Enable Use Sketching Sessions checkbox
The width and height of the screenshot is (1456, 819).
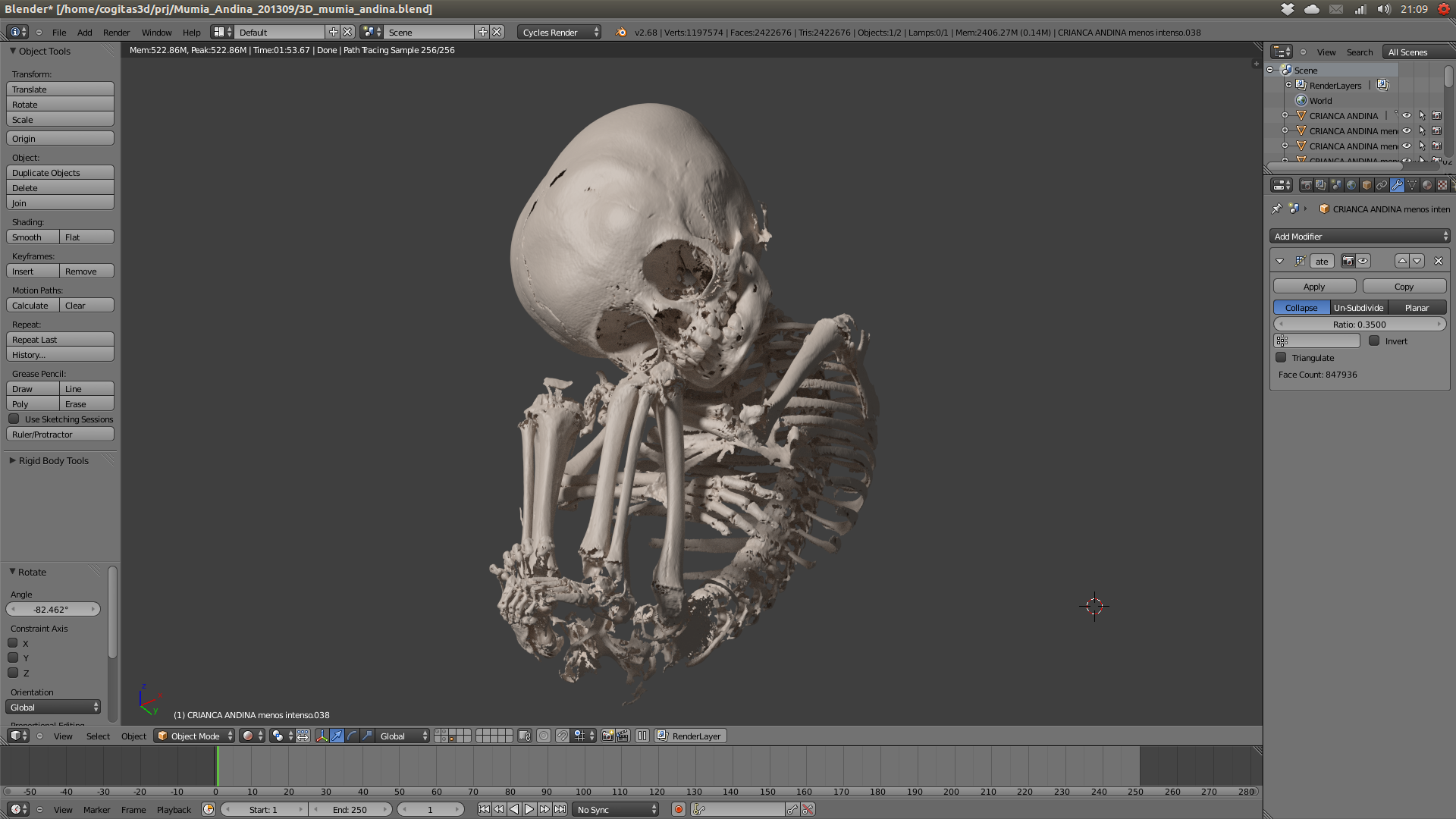click(14, 419)
